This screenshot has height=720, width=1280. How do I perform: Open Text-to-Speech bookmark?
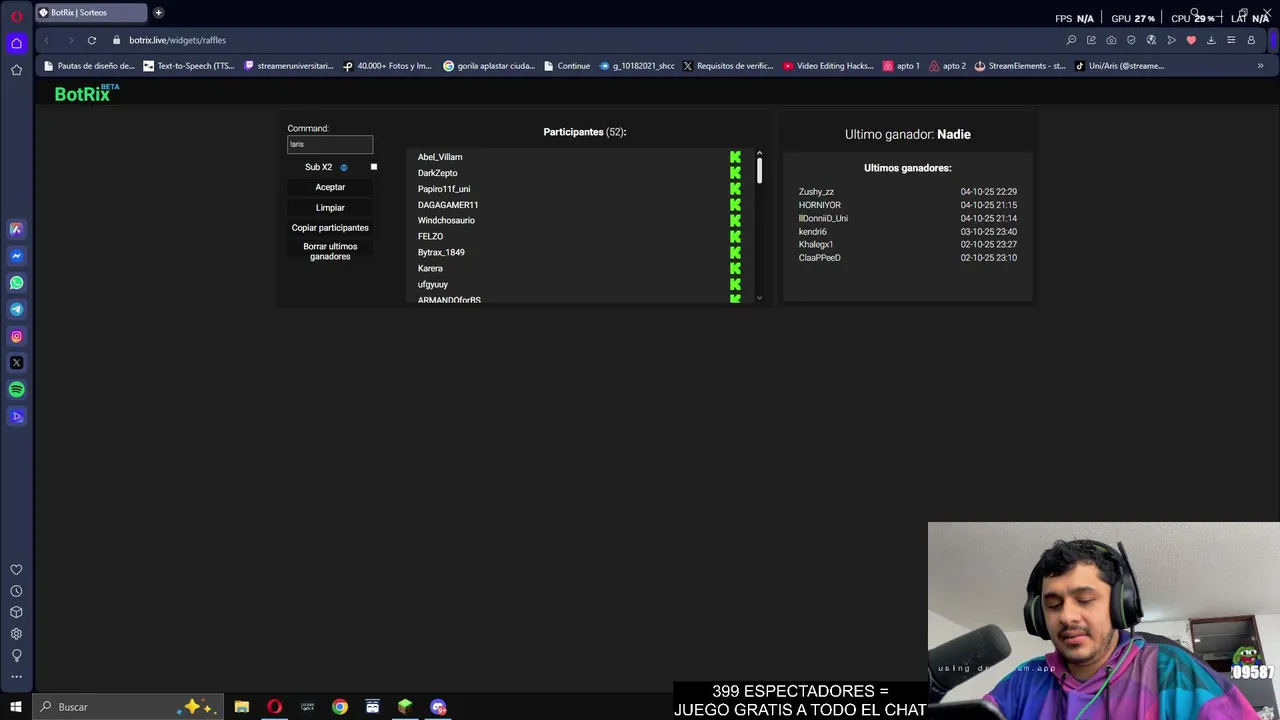click(x=189, y=66)
